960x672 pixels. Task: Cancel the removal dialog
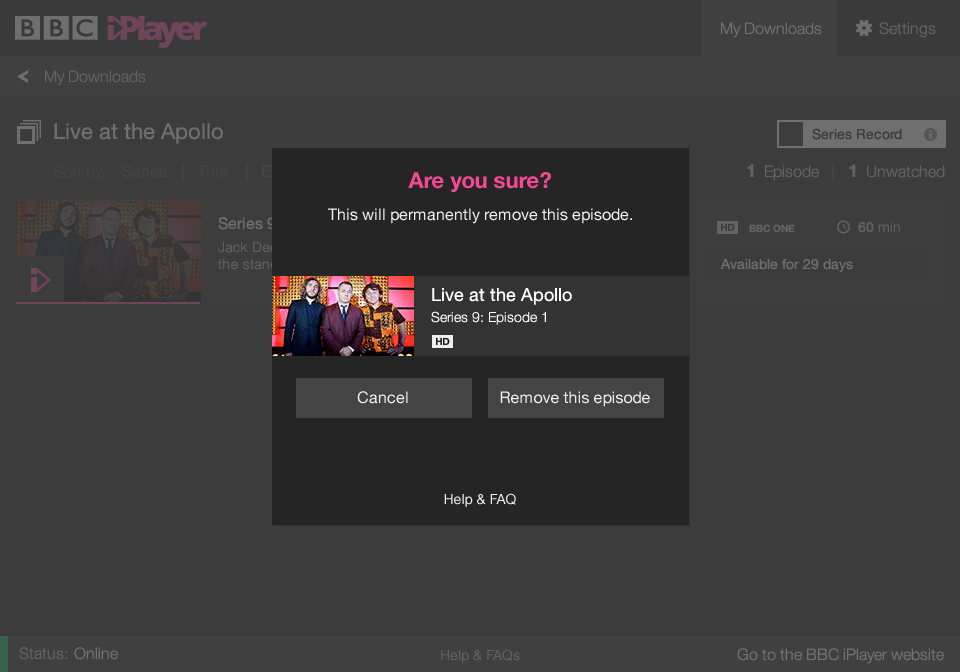pyautogui.click(x=384, y=398)
